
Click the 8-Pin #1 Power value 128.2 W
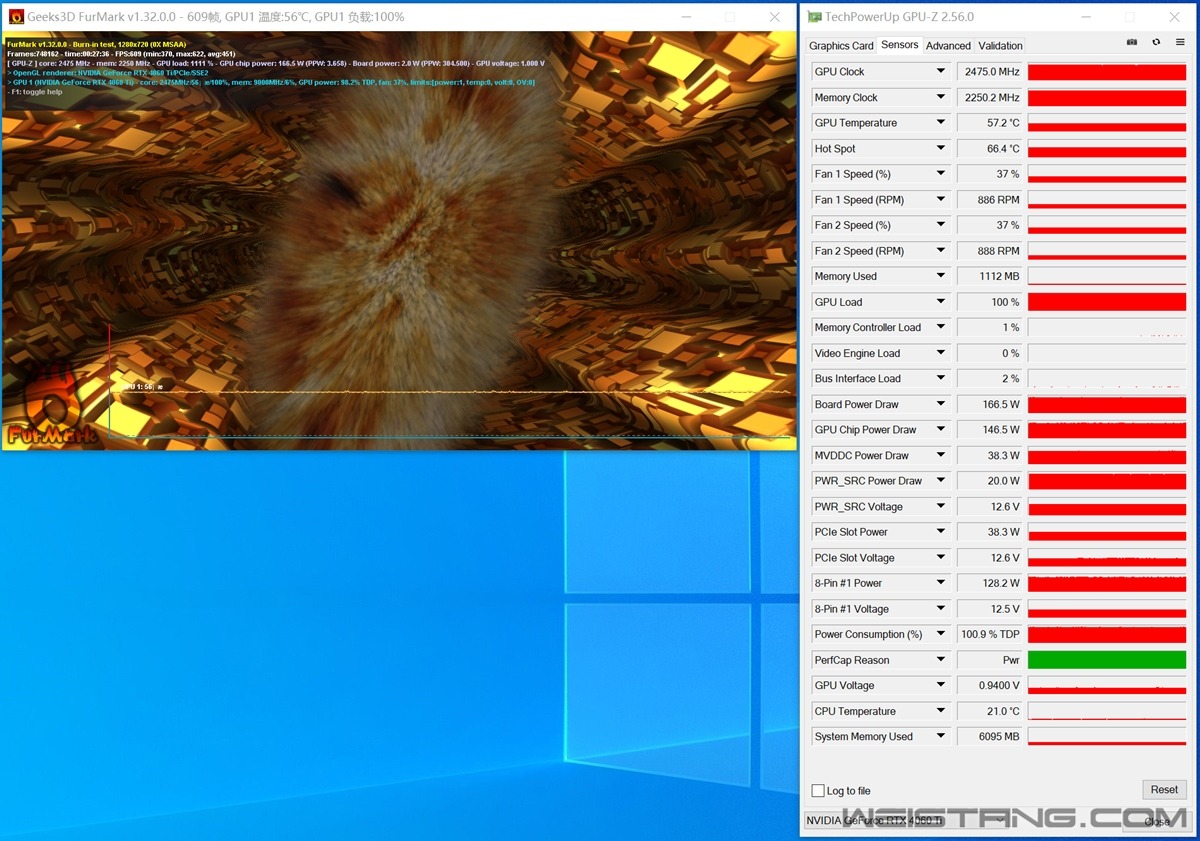coord(990,583)
